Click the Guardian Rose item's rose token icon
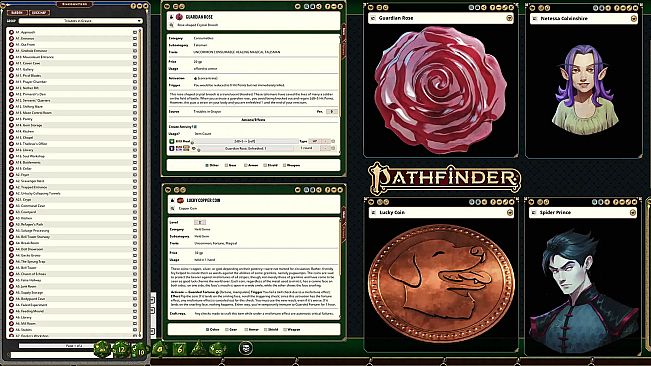 click(x=179, y=17)
